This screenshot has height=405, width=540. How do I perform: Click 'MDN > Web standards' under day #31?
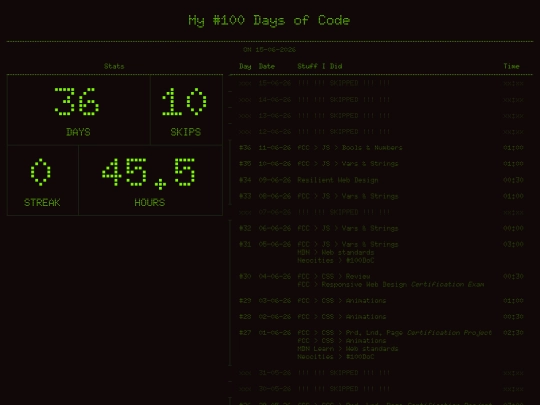336,252
